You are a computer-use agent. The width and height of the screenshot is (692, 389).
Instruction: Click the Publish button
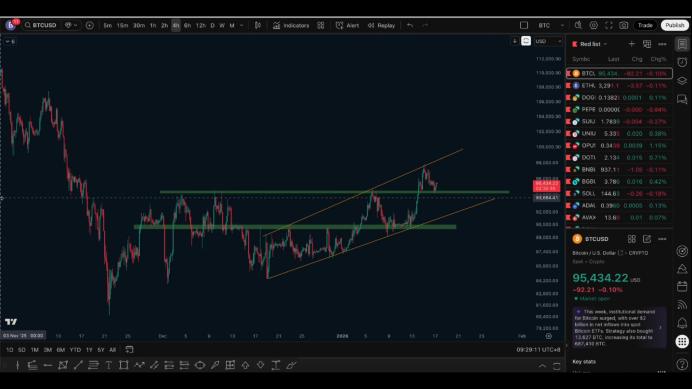tap(675, 26)
